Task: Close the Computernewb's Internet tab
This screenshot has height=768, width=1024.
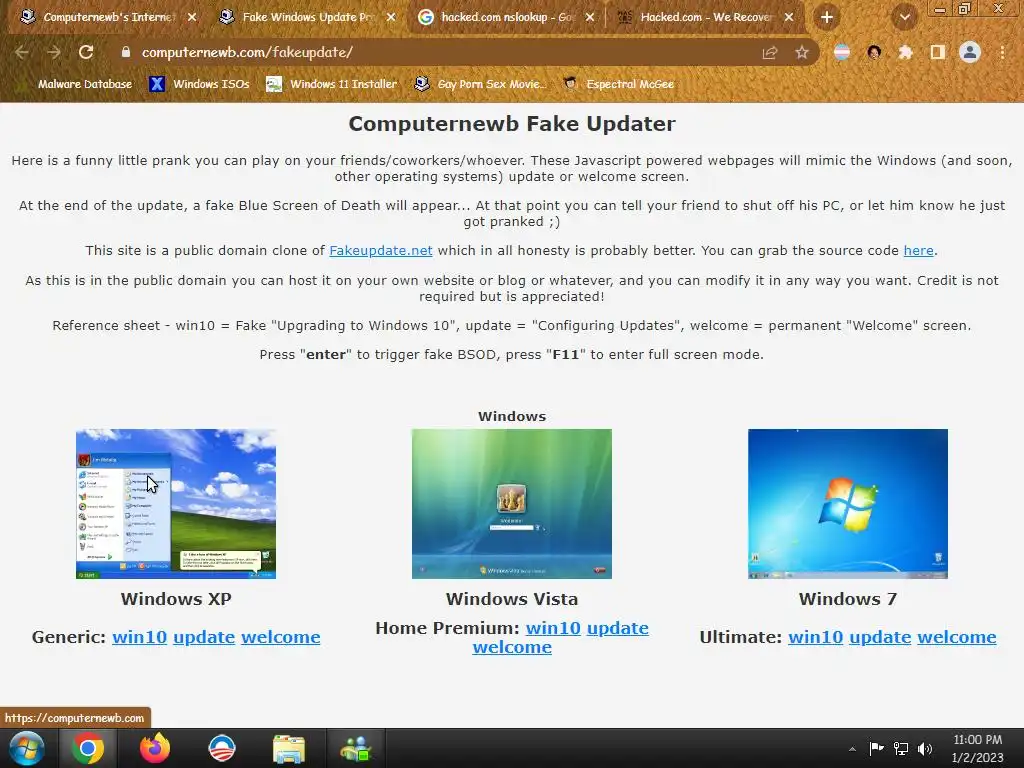Action: click(192, 17)
